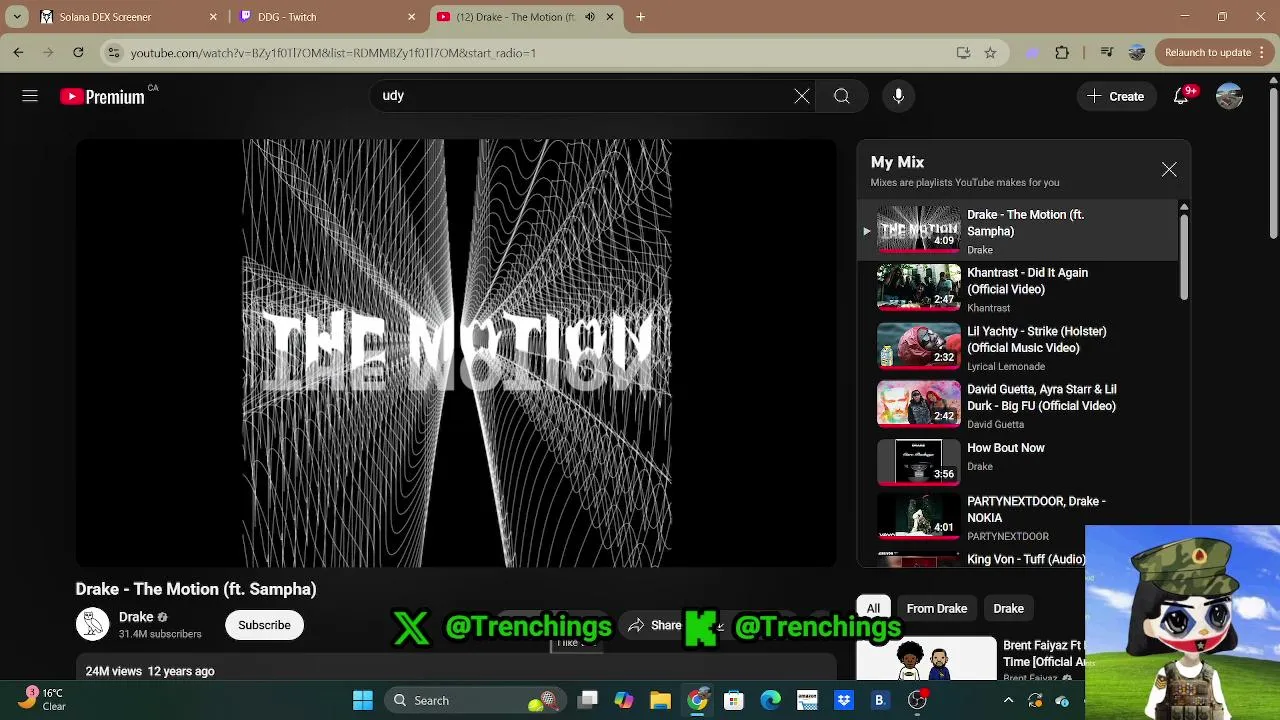Reload the current page
This screenshot has width=1280, height=720.
(78, 52)
